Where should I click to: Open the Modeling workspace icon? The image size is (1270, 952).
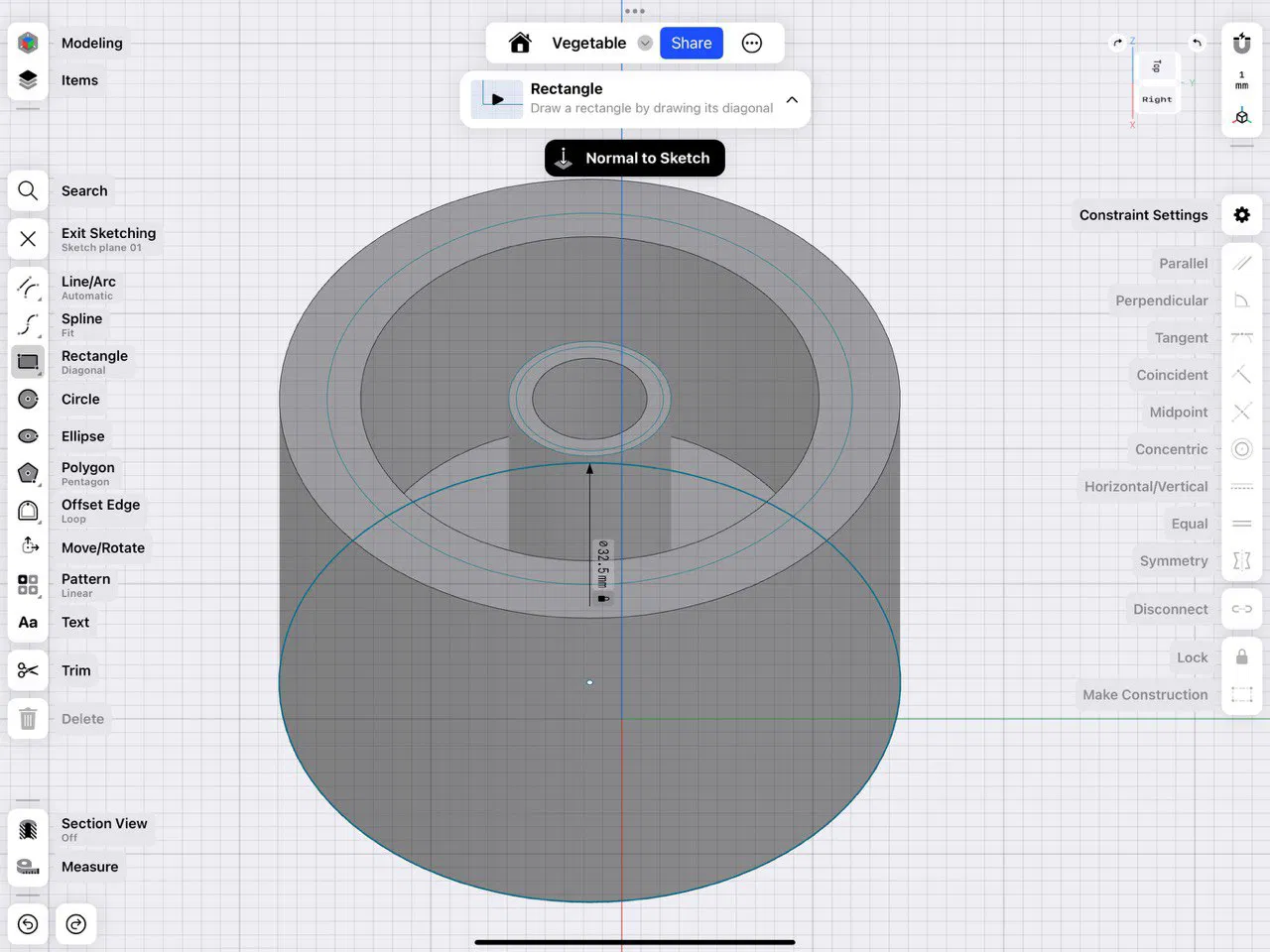coord(28,43)
